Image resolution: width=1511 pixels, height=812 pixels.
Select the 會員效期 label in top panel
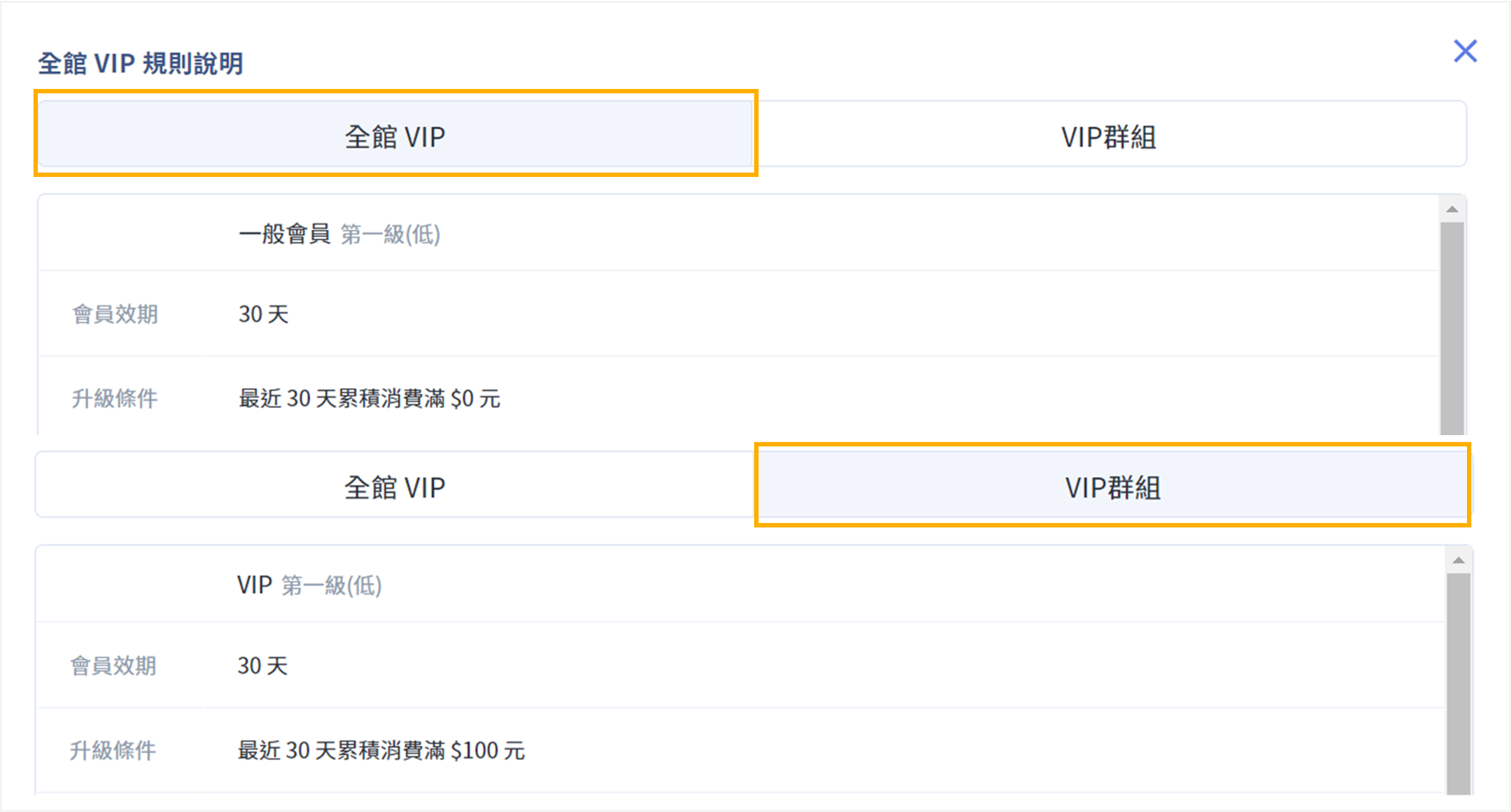click(x=114, y=314)
